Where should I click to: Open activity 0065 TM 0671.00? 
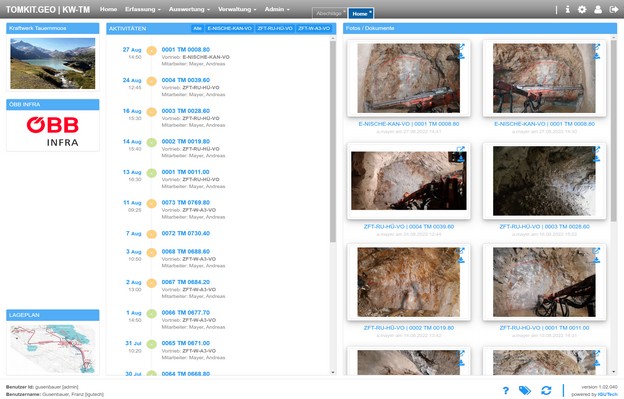185,343
